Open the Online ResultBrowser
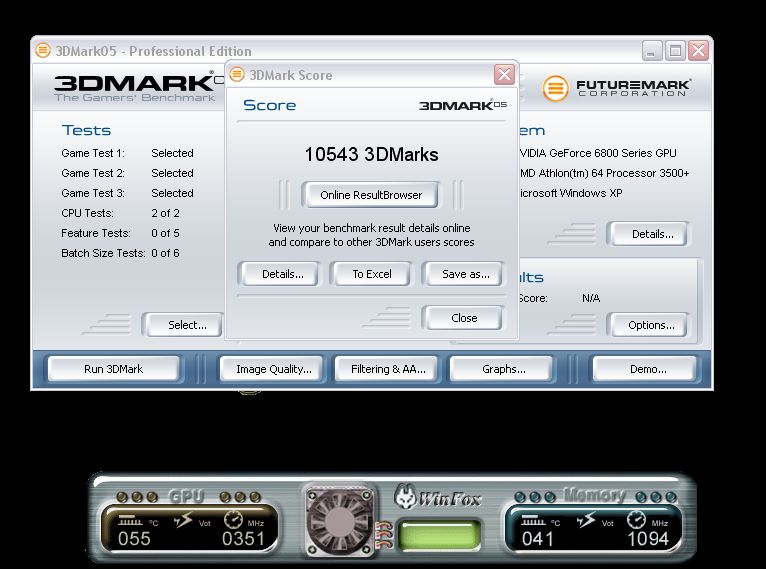Viewport: 766px width, 569px height. click(x=370, y=195)
